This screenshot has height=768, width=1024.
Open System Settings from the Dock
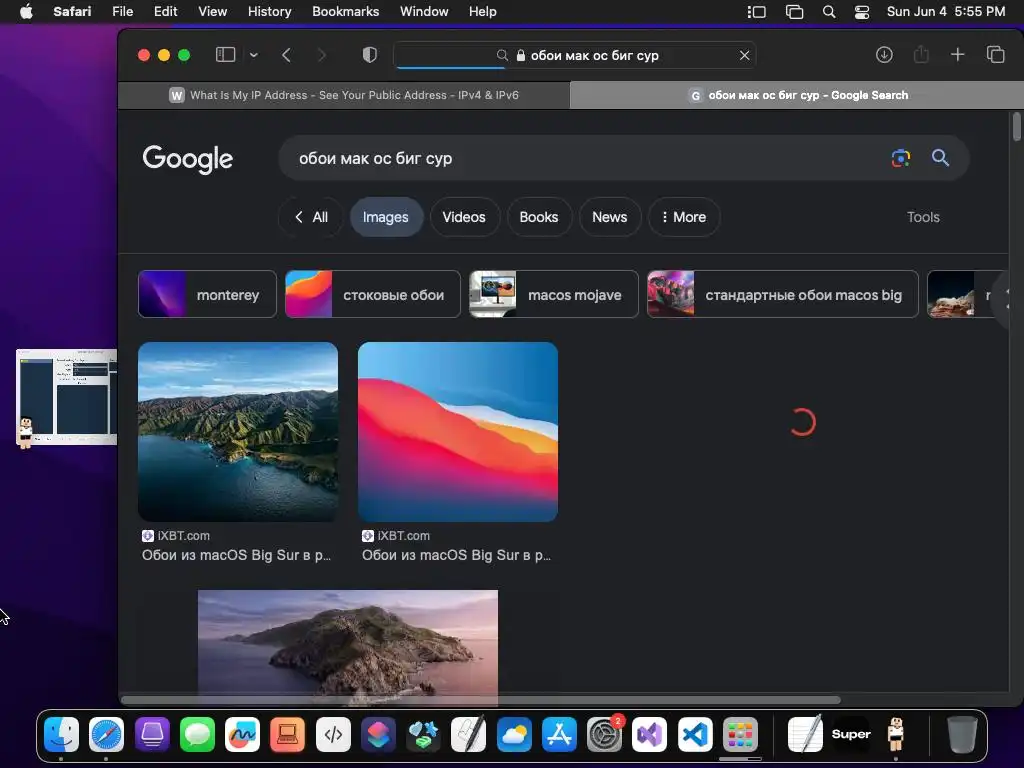click(x=605, y=735)
